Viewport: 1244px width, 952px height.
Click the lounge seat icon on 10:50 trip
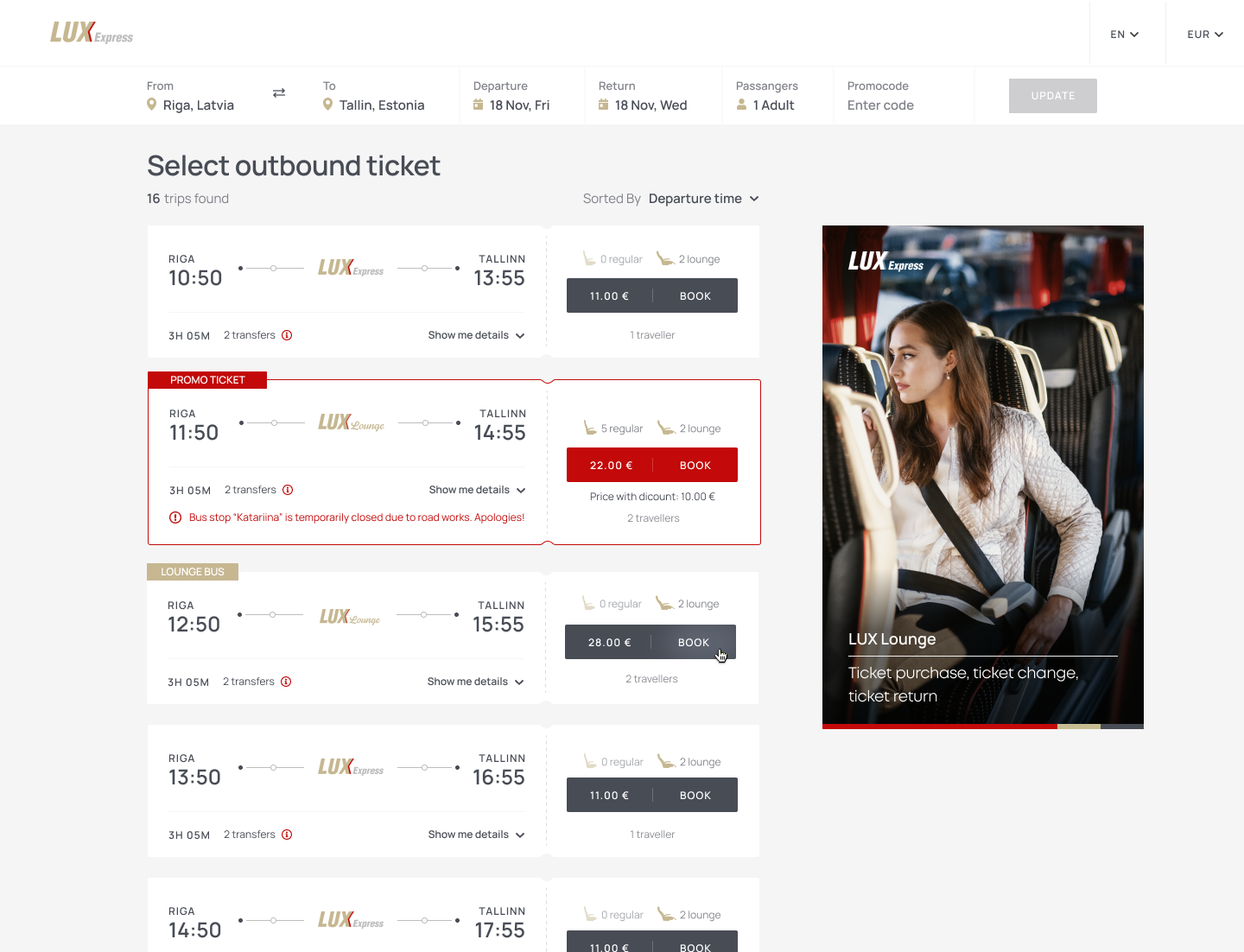665,258
